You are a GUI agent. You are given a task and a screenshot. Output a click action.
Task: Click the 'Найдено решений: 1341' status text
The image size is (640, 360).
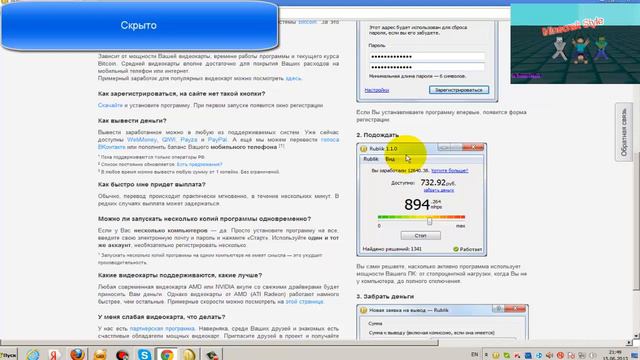[x=392, y=249]
